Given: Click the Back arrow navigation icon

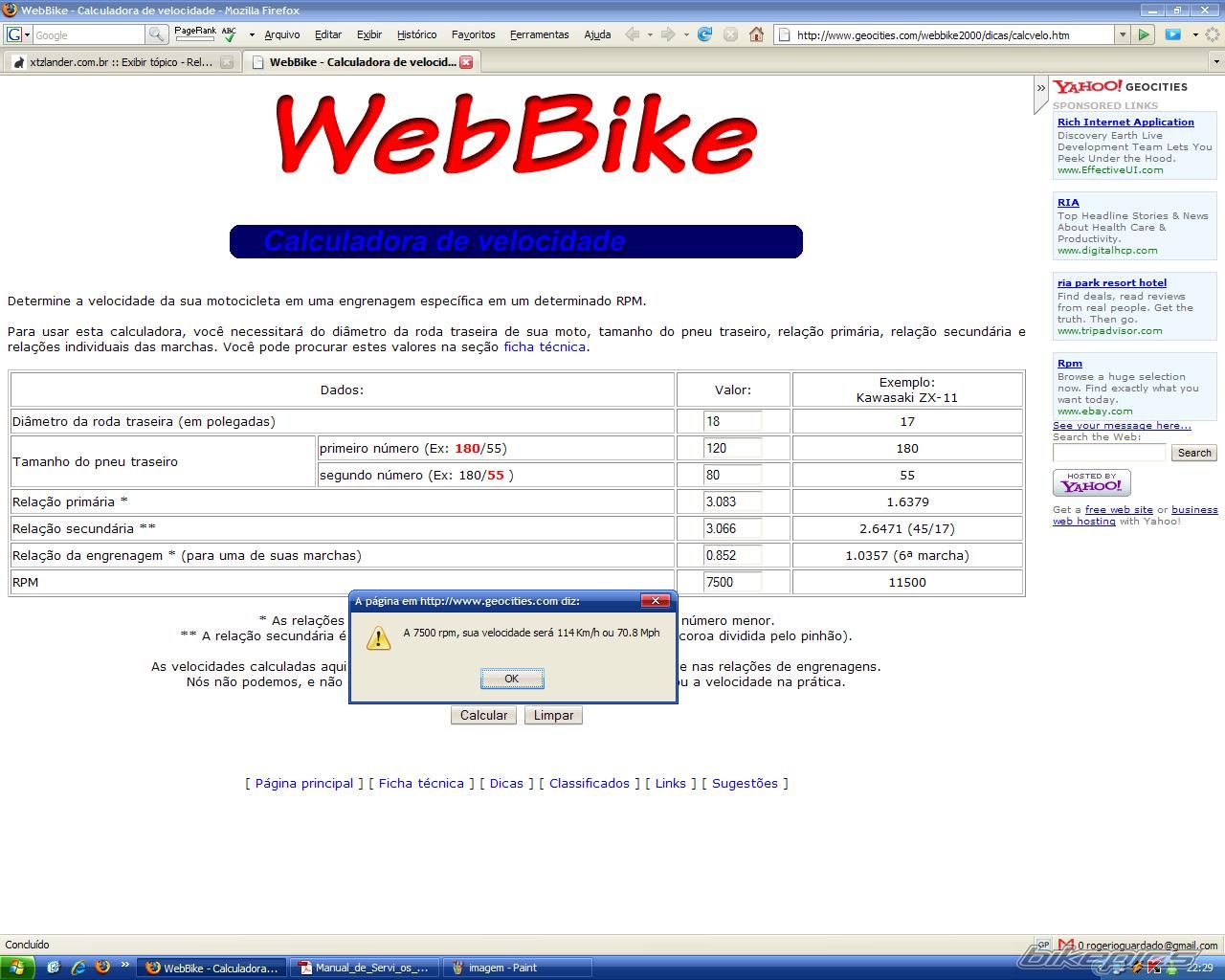Looking at the screenshot, I should [632, 34].
